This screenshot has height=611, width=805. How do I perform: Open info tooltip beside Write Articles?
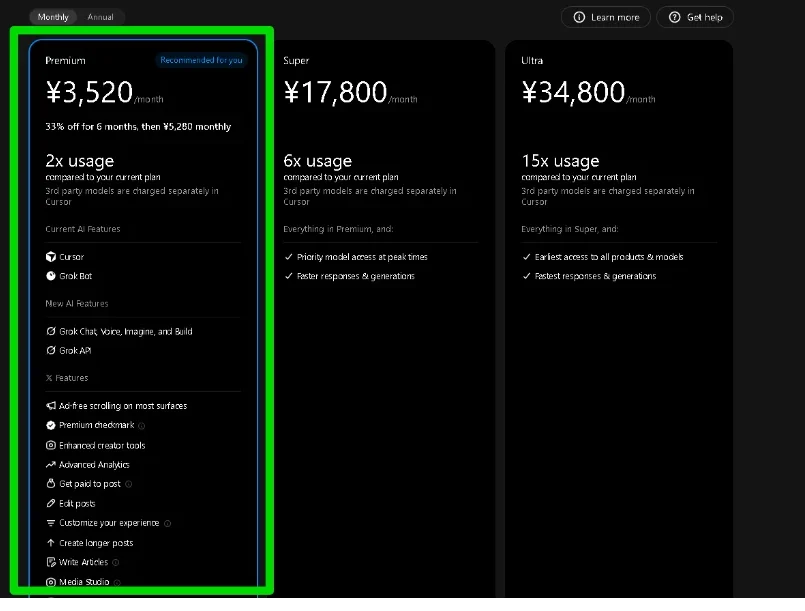(x=116, y=563)
